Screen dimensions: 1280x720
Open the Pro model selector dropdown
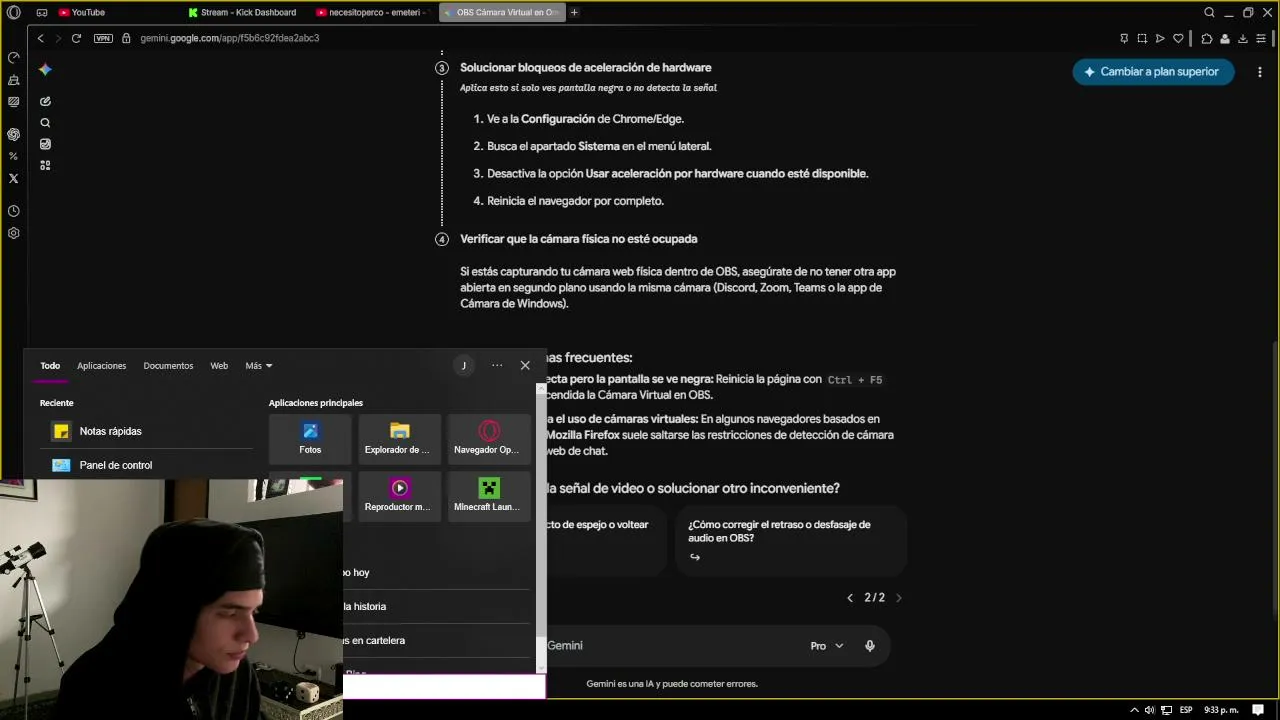[827, 646]
